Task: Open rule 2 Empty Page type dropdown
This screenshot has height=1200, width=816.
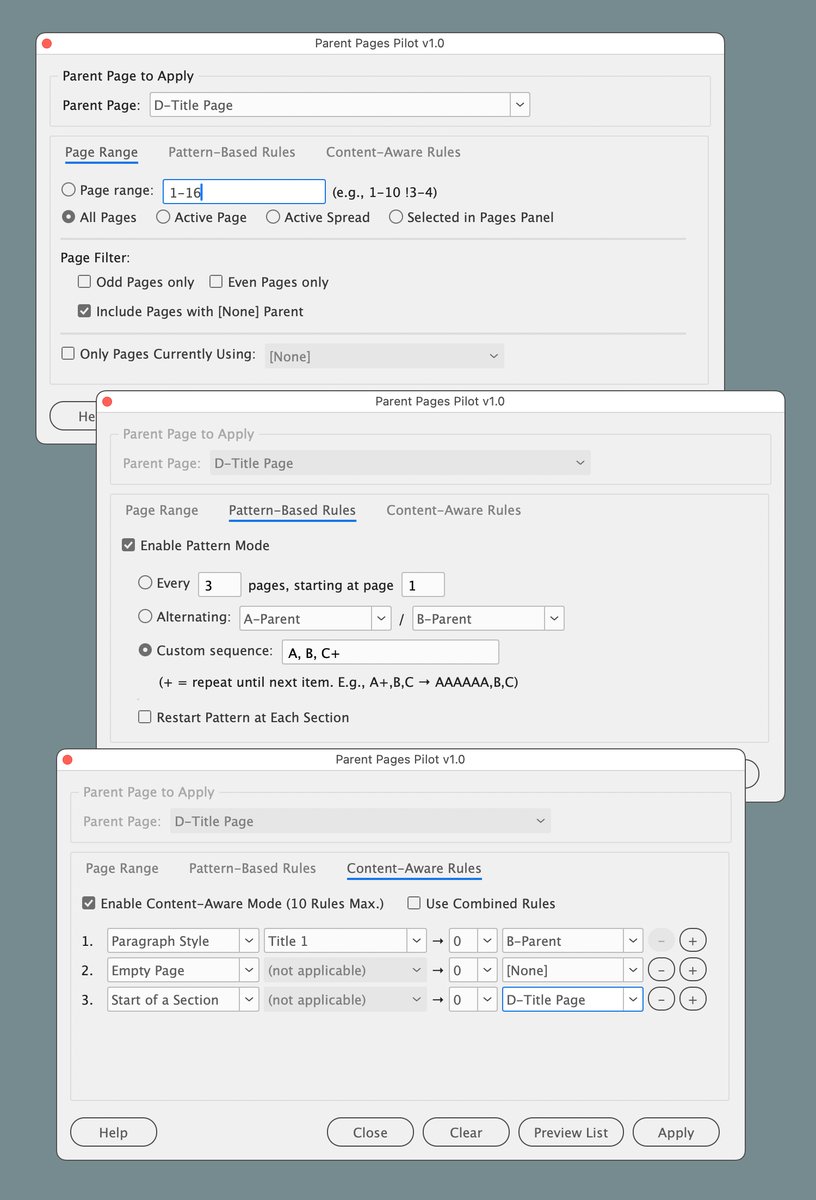Action: 183,970
